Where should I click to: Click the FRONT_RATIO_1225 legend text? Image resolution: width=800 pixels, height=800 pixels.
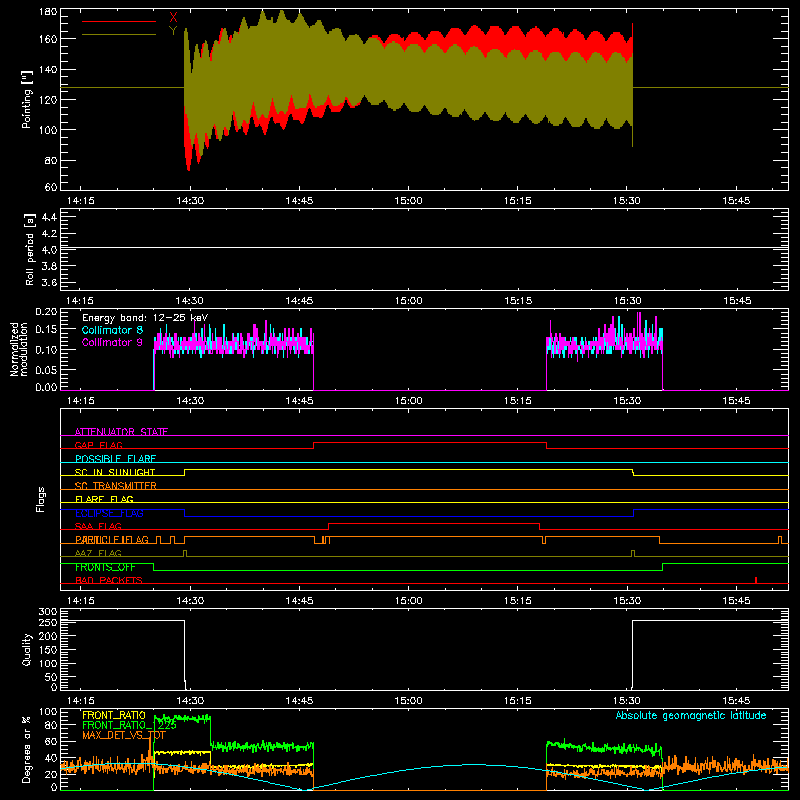[129, 725]
